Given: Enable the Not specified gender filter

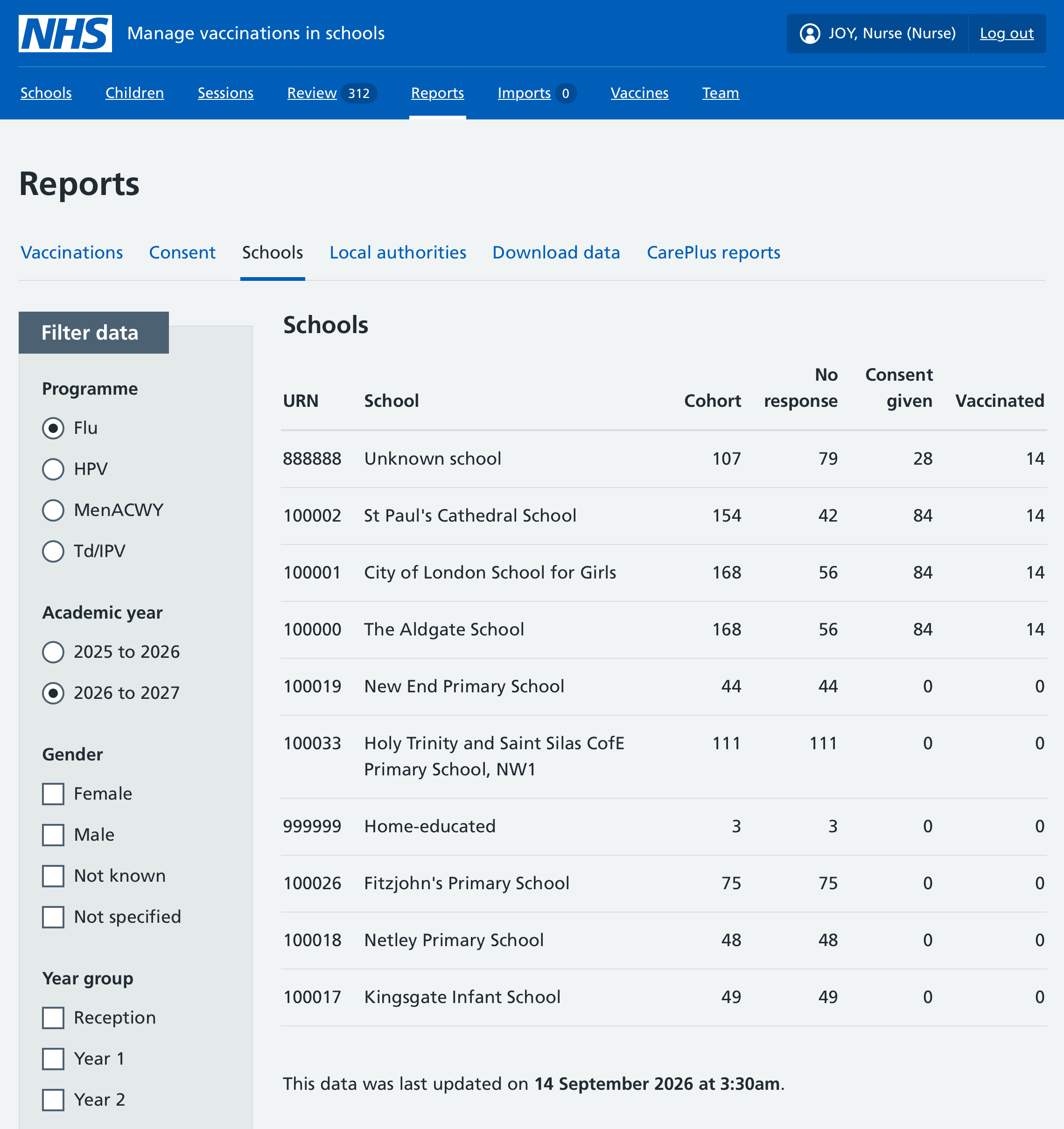Looking at the screenshot, I should (53, 917).
